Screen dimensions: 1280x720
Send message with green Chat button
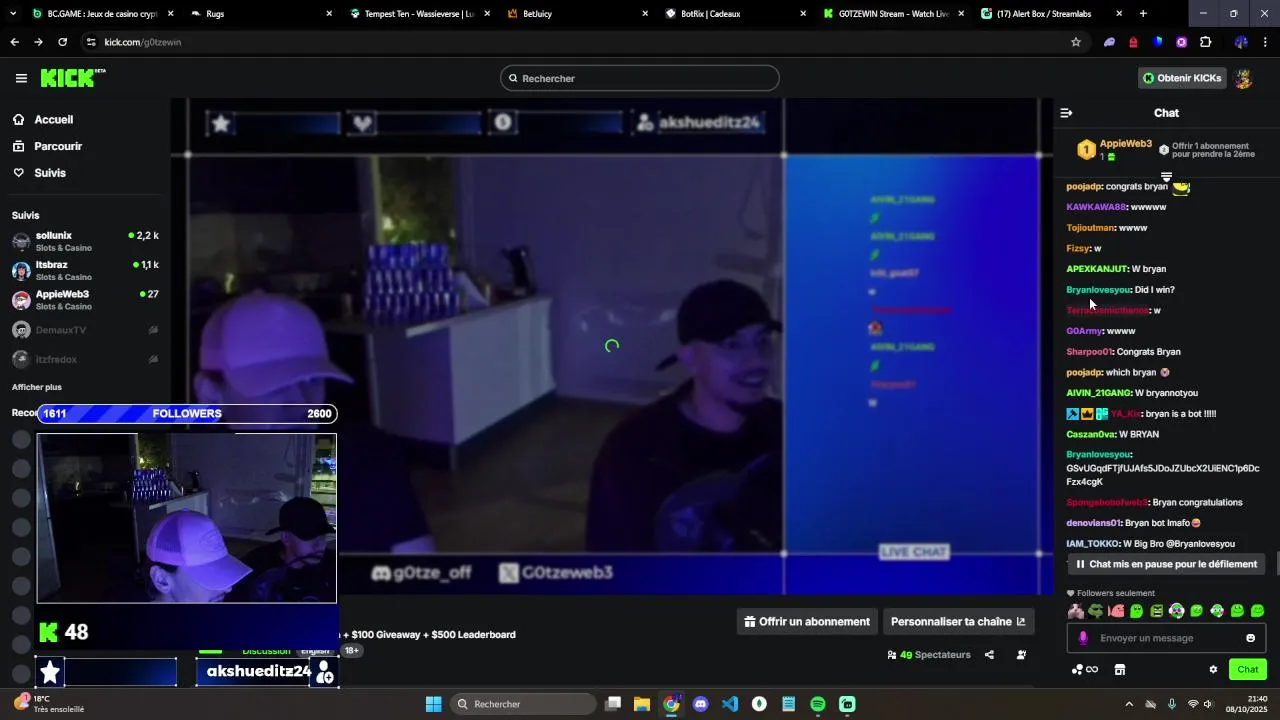pos(1248,670)
